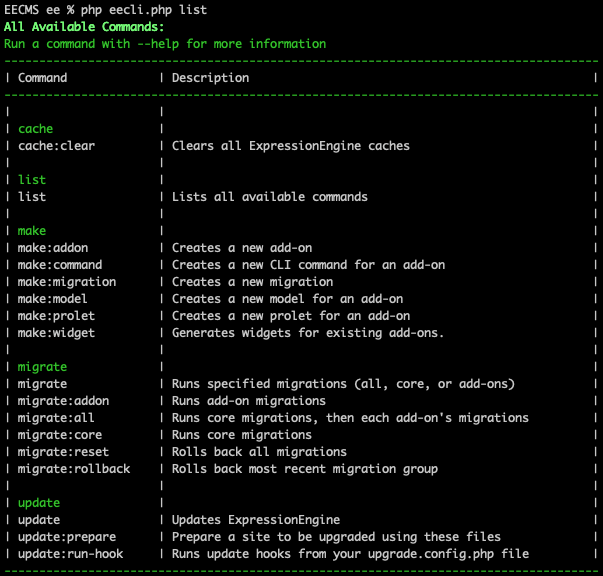Click 'Creates a new model for an add-on'

coord(287,299)
